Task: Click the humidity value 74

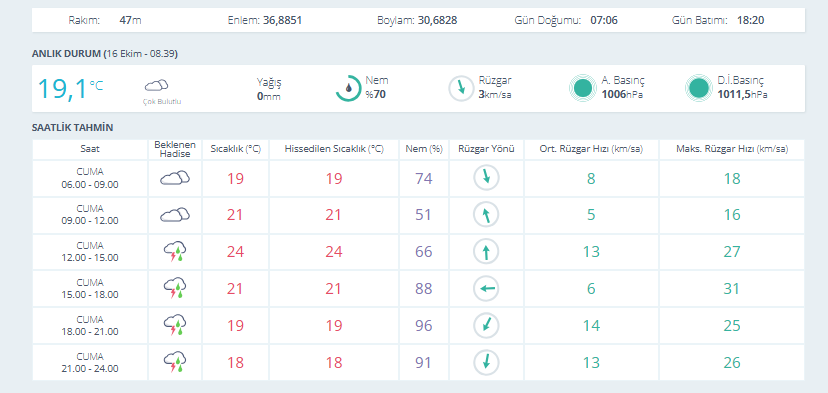Action: [424, 179]
